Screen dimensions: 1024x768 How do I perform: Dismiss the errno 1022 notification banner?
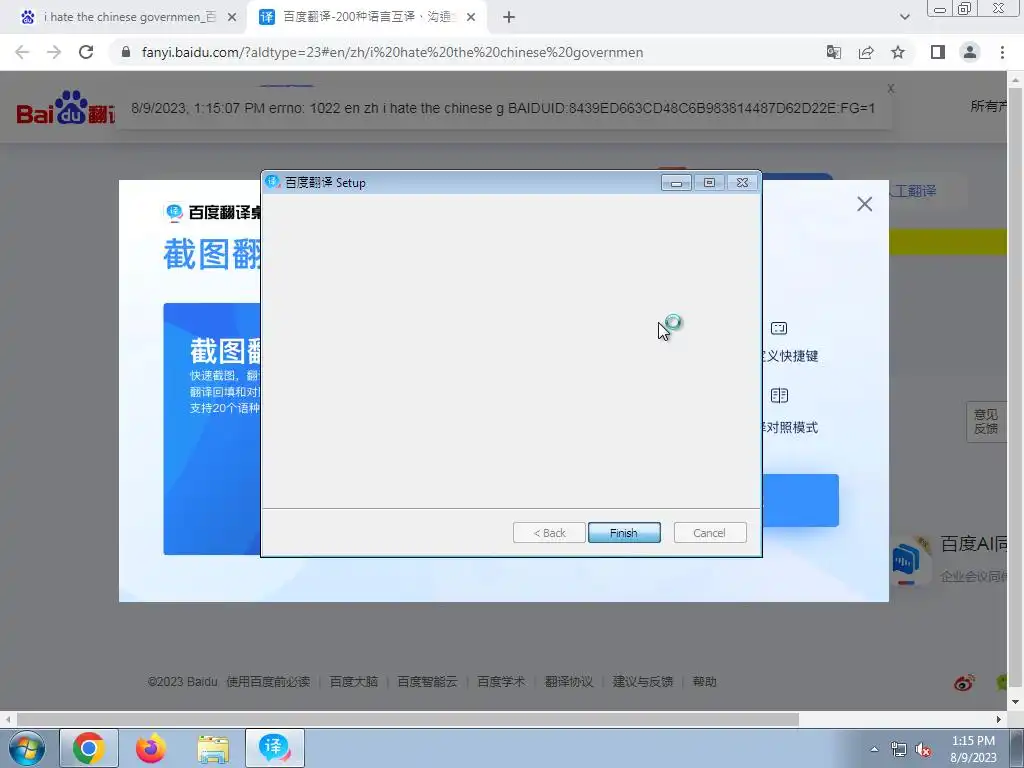891,88
